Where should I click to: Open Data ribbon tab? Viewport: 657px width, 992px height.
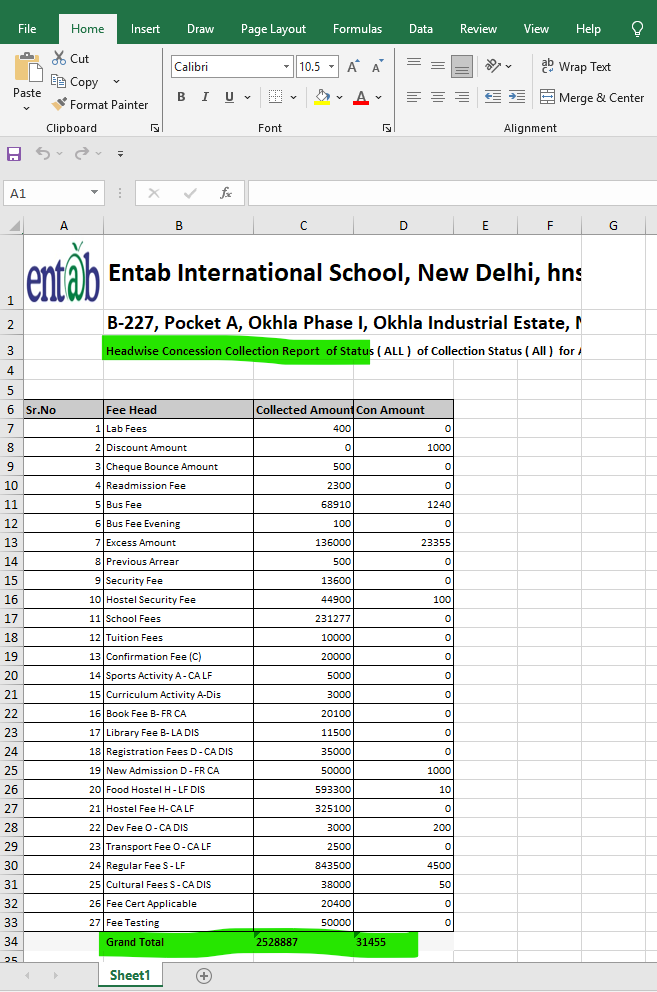(x=421, y=28)
